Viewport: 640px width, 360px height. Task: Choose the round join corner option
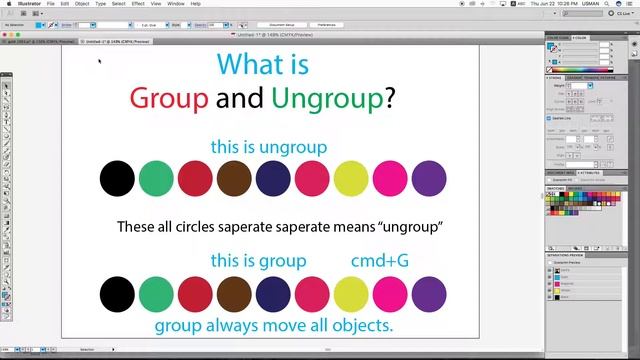(x=575, y=101)
